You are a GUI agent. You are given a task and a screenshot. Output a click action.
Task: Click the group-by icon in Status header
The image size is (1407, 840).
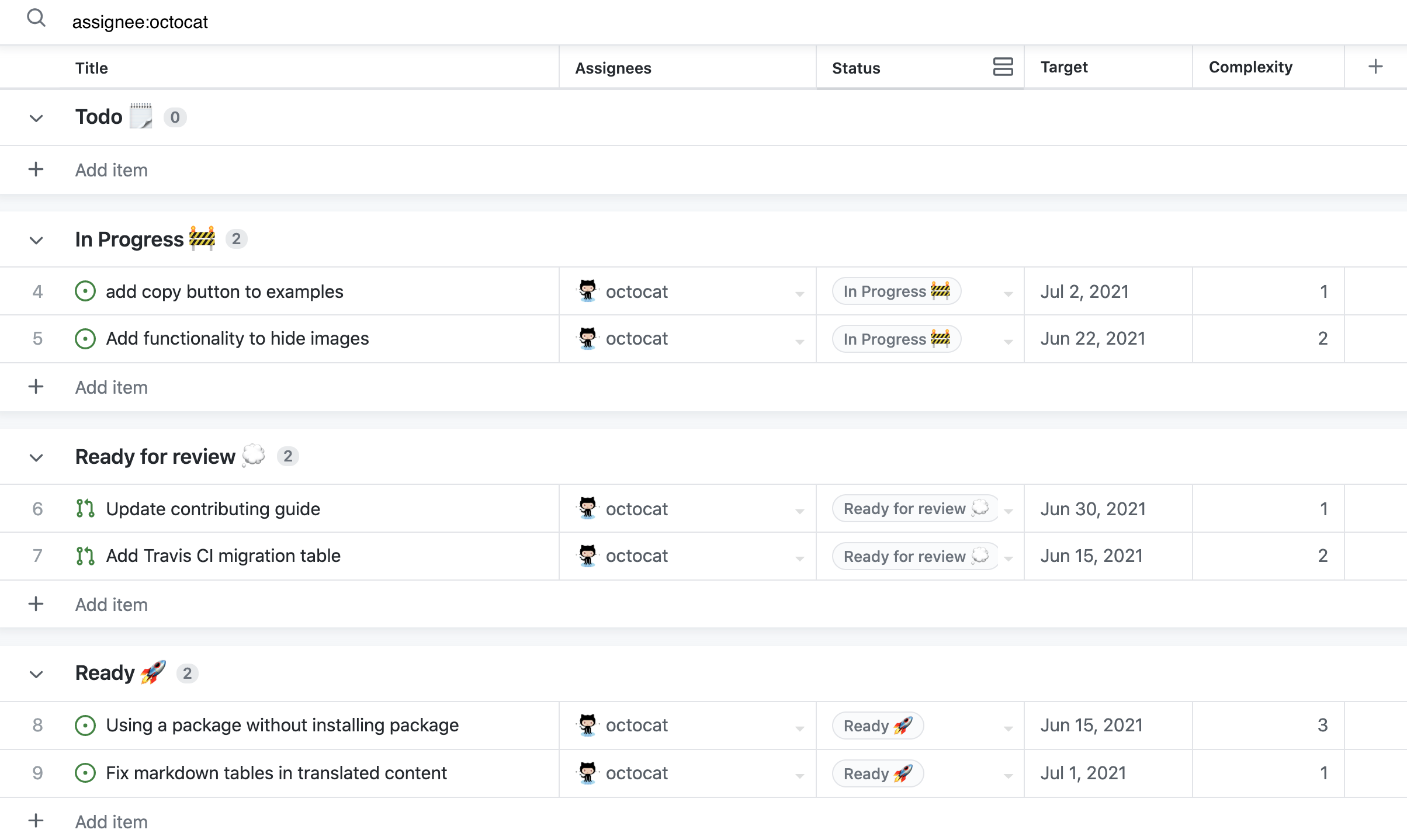click(1003, 67)
